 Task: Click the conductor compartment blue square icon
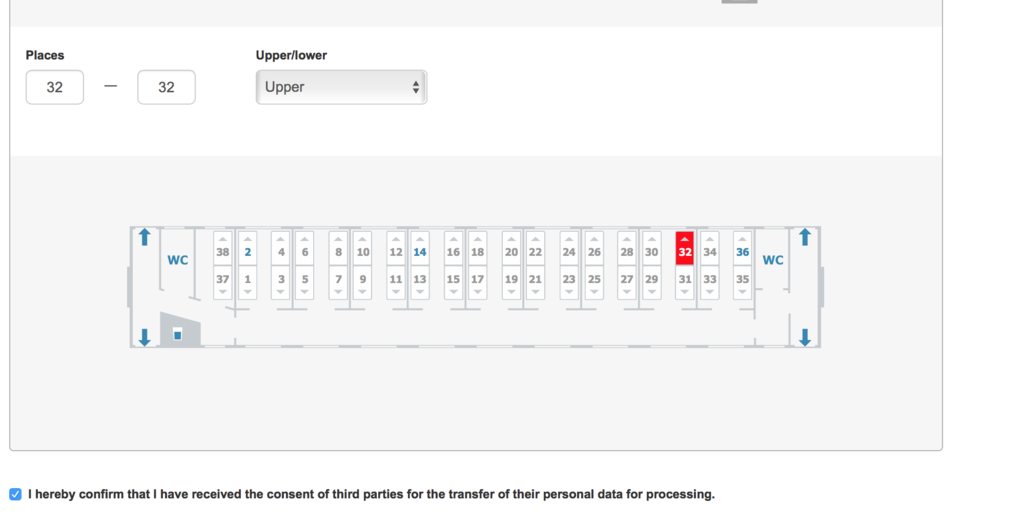(177, 335)
